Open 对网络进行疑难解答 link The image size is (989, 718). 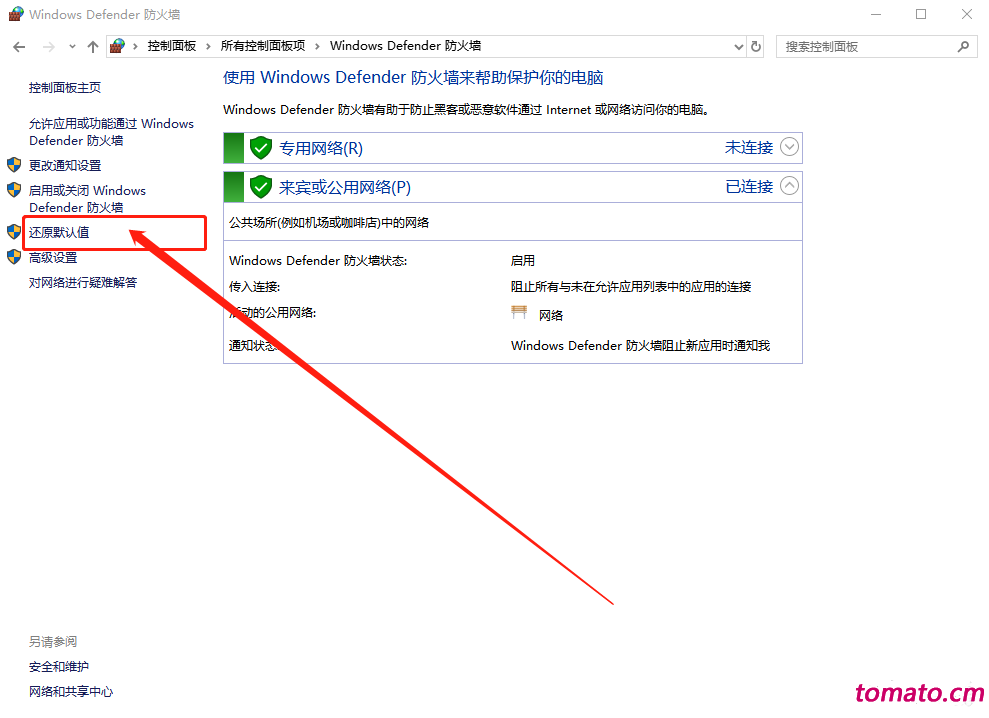(x=83, y=283)
